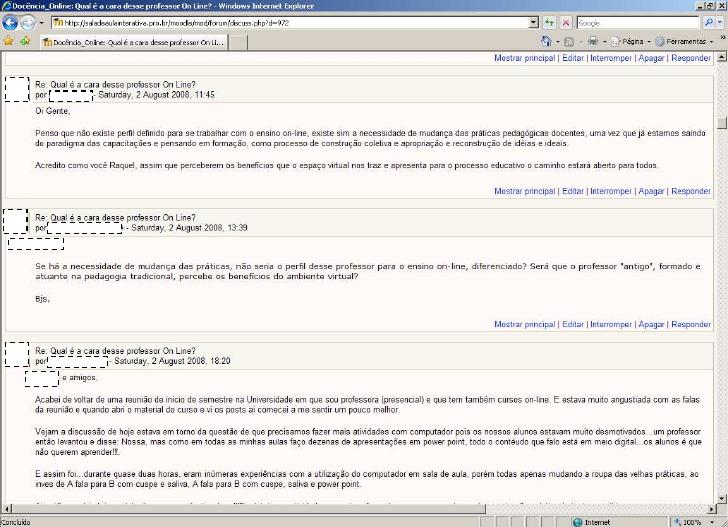This screenshot has height=527, width=728.
Task: Click the Print icon in command bar
Action: 593,42
